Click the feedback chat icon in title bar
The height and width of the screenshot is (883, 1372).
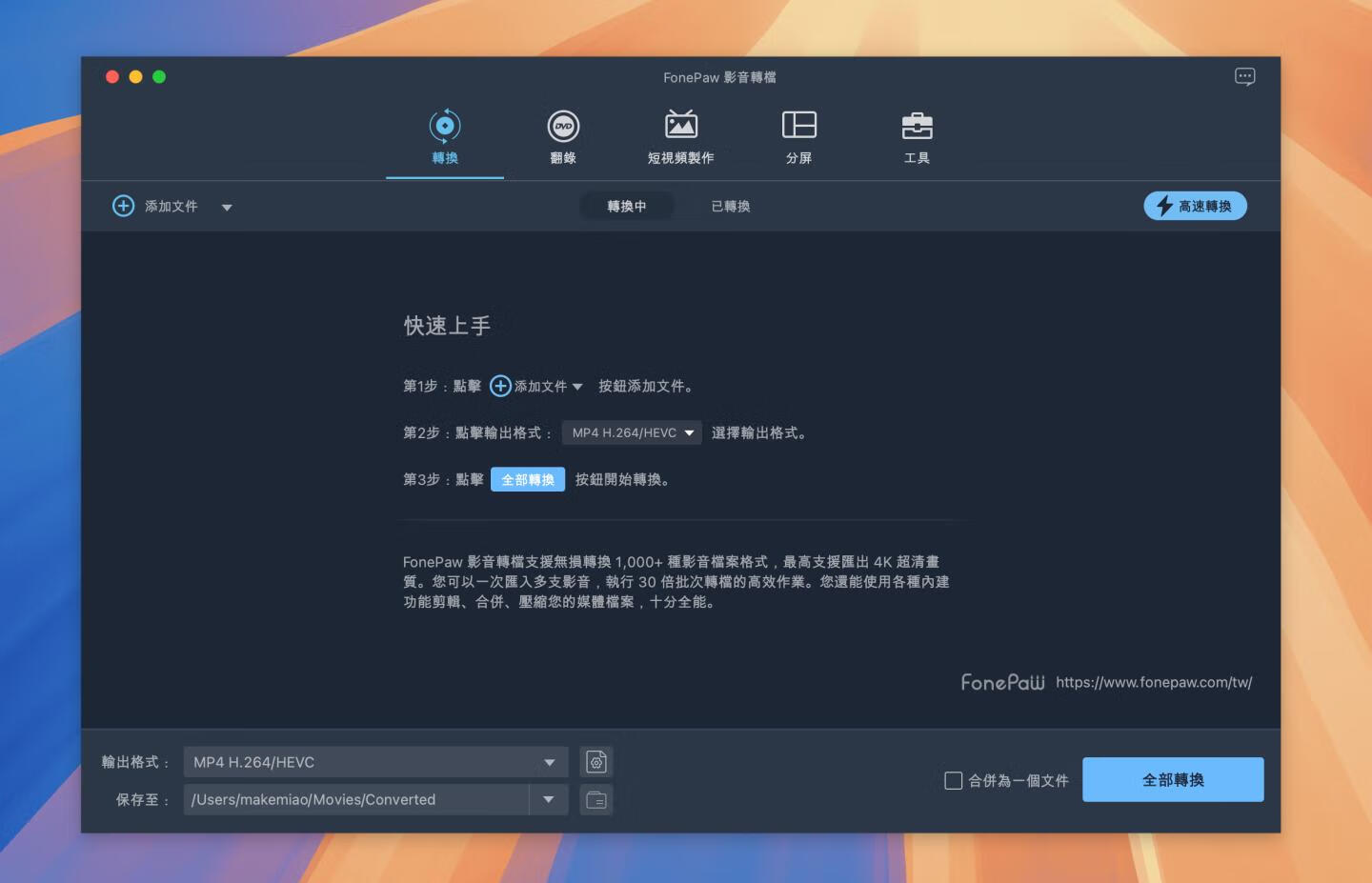coord(1244,77)
